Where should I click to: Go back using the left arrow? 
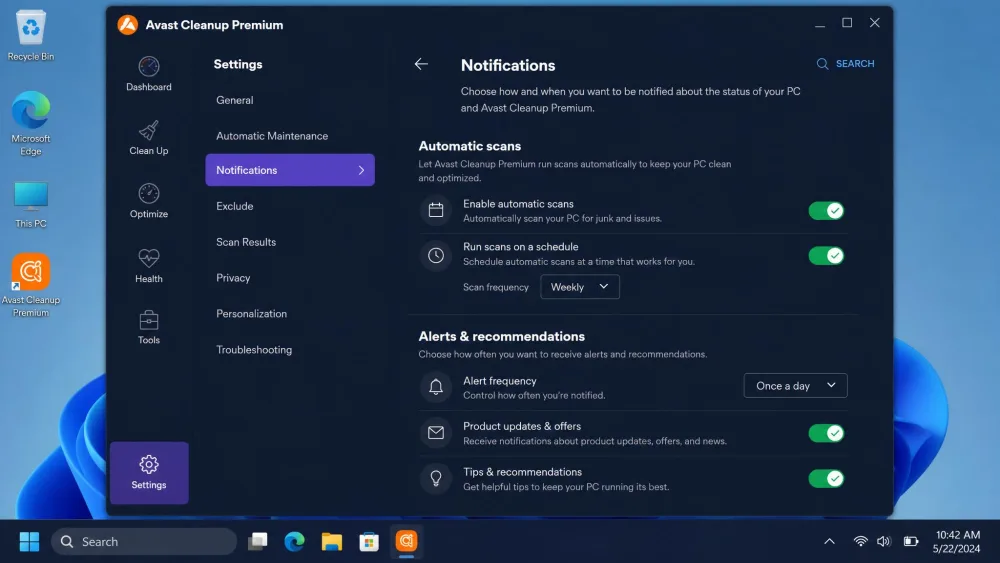pyautogui.click(x=421, y=64)
